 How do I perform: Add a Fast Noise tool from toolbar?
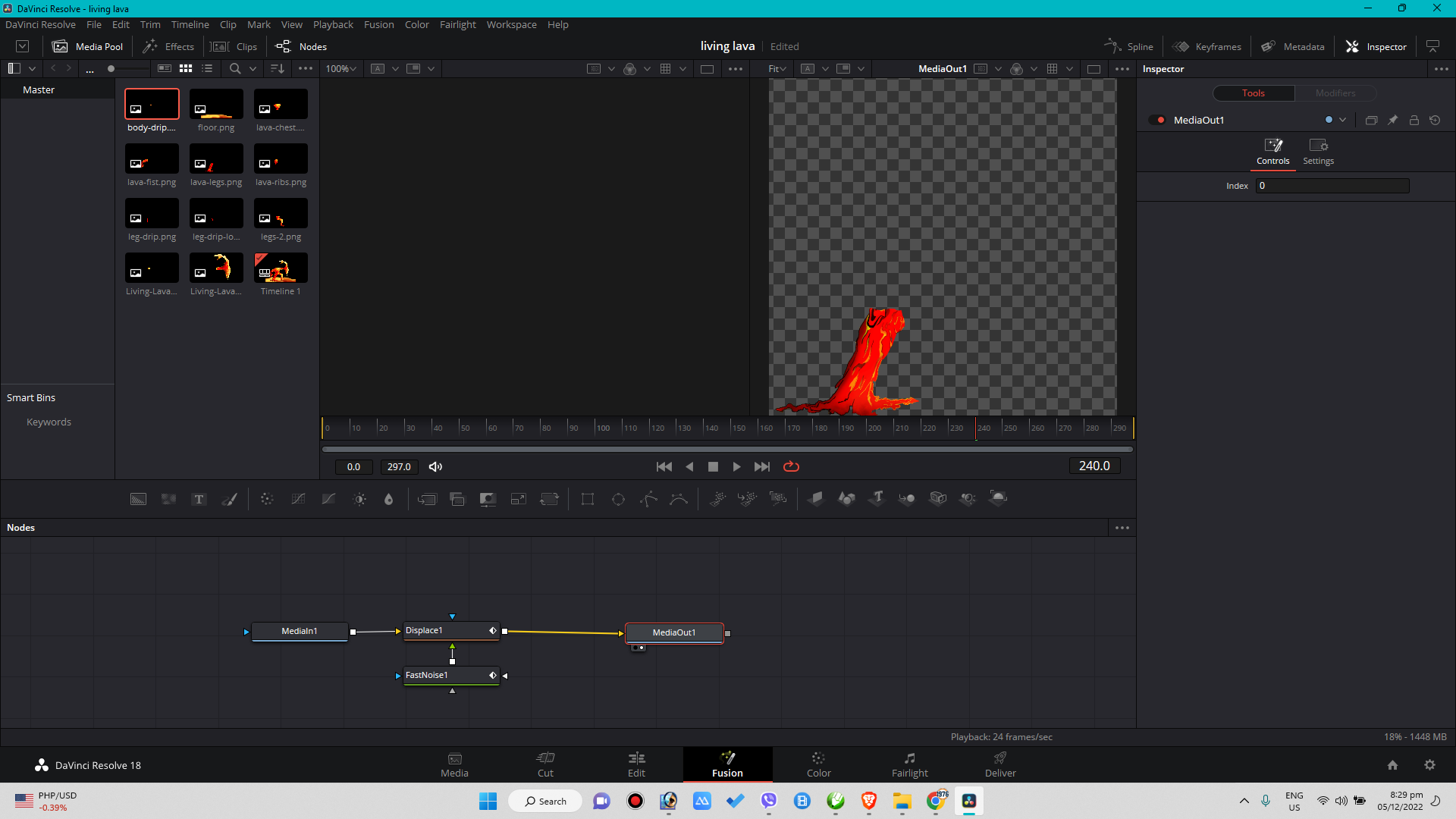point(168,499)
